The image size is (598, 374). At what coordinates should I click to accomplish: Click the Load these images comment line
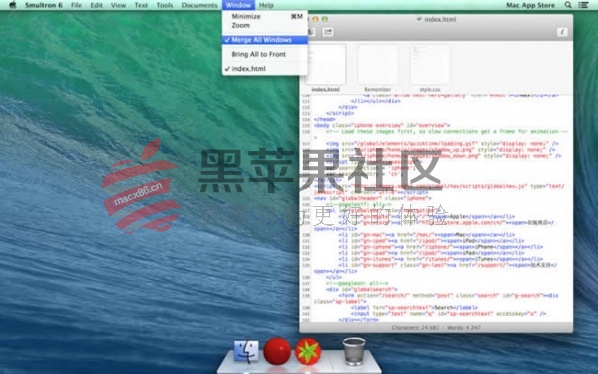point(447,132)
